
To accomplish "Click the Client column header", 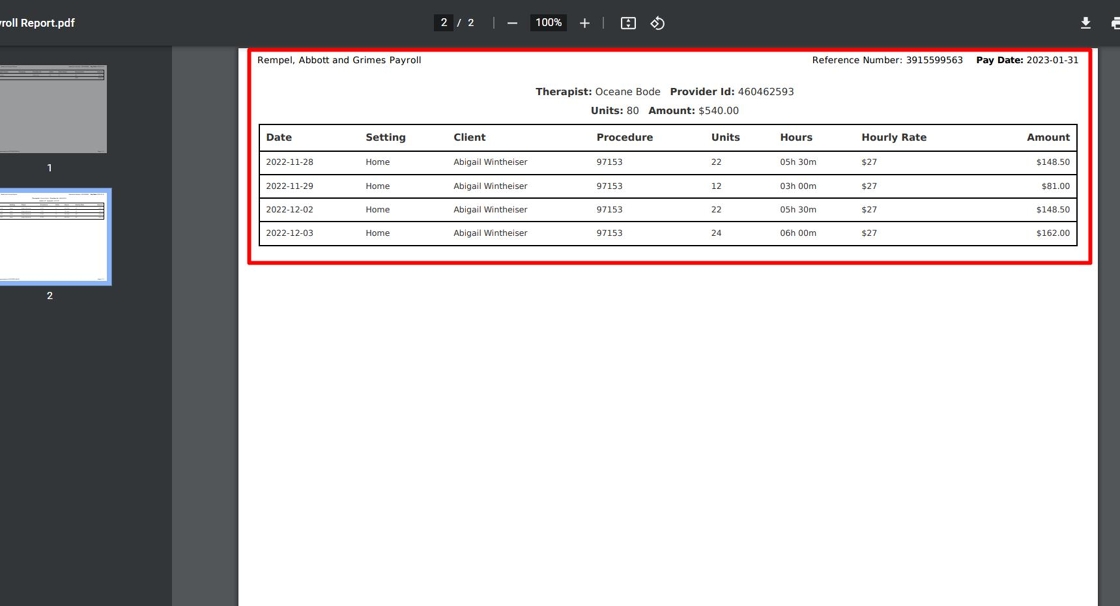I will (469, 137).
